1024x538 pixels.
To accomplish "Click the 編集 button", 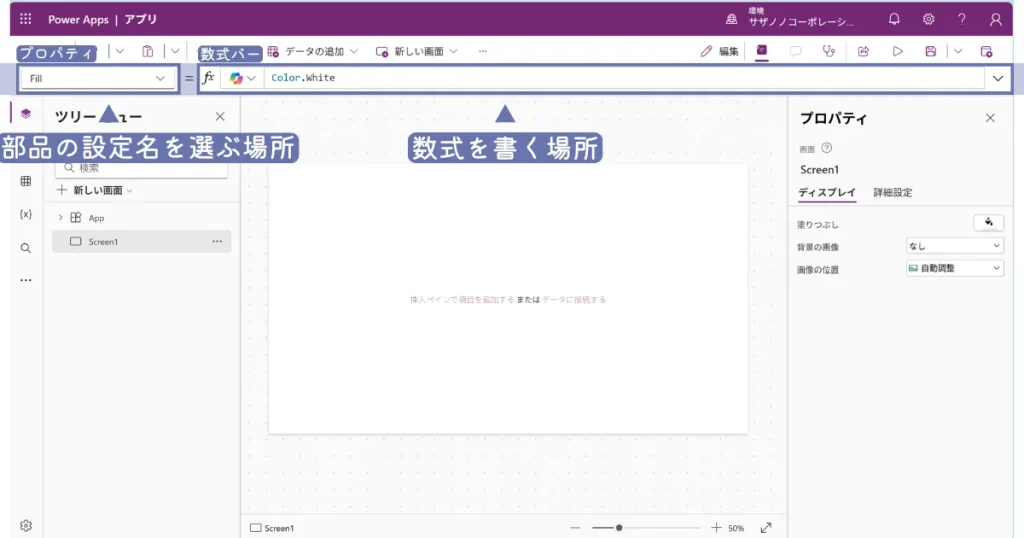I will tap(720, 51).
